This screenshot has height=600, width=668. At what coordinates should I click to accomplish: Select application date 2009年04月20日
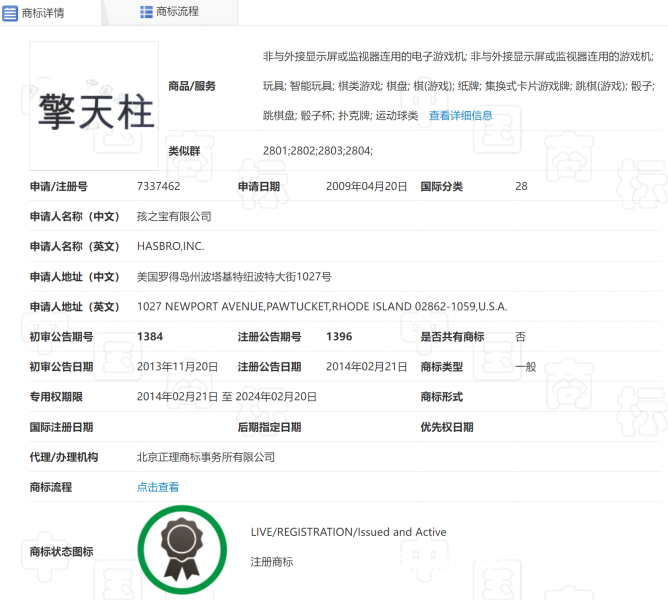366,186
